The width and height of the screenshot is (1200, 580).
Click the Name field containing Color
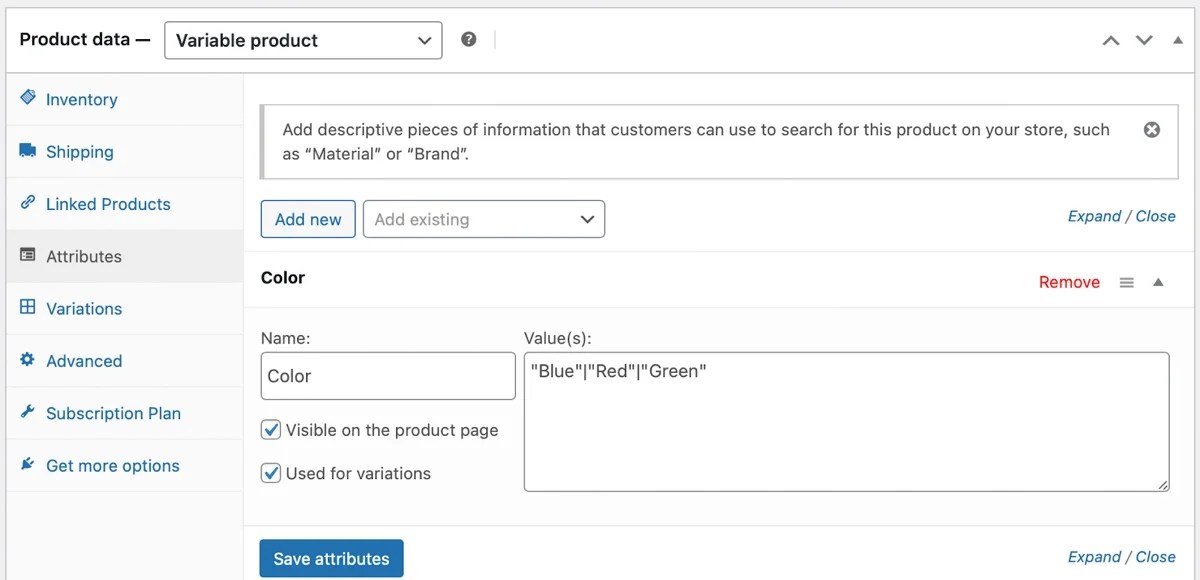387,375
